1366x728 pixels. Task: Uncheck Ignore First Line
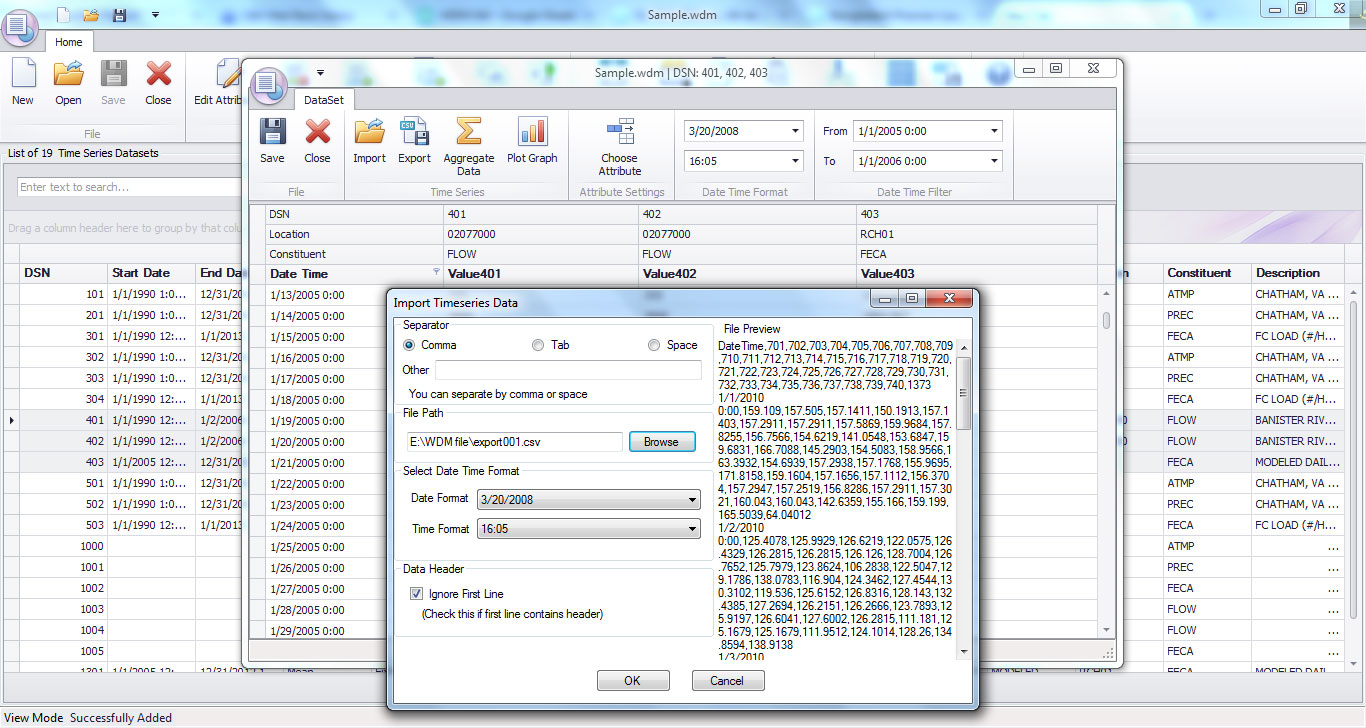pyautogui.click(x=416, y=594)
